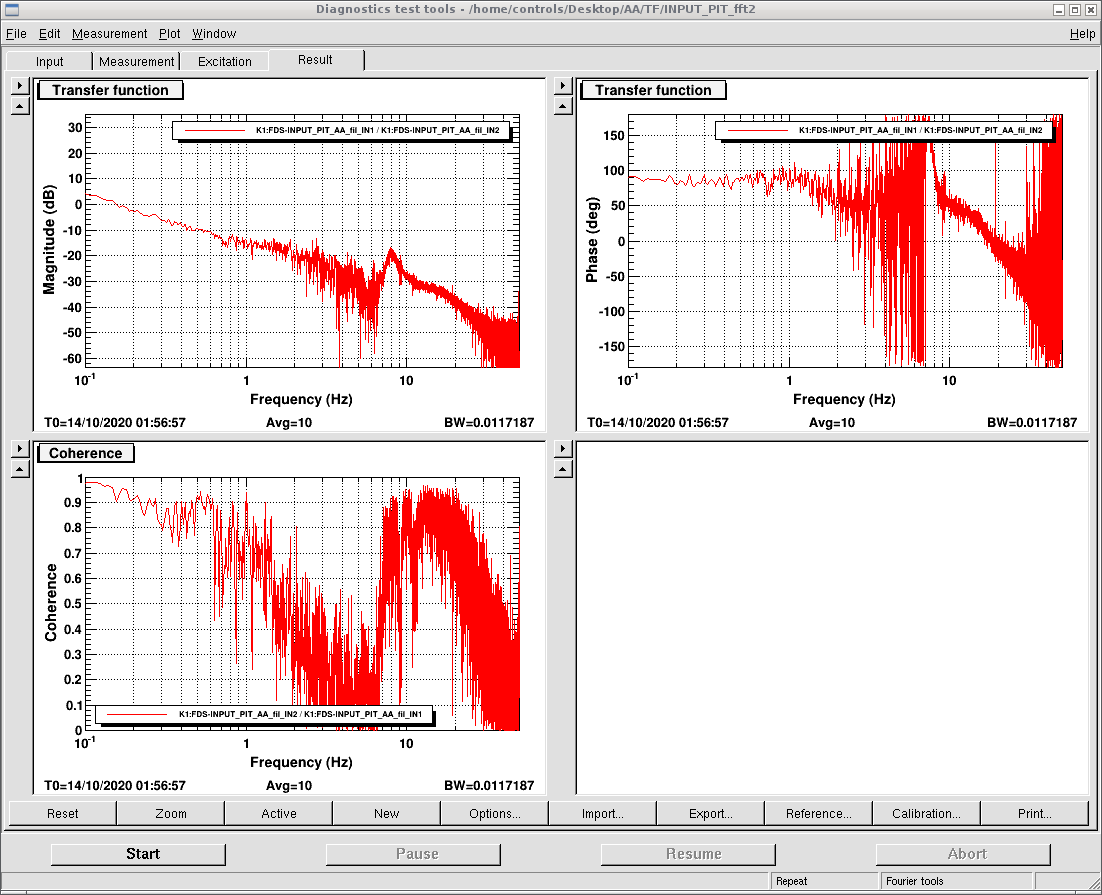The height and width of the screenshot is (895, 1102).
Task: Click 'BW=0.0117187' under the phase plot
Action: click(x=1032, y=423)
